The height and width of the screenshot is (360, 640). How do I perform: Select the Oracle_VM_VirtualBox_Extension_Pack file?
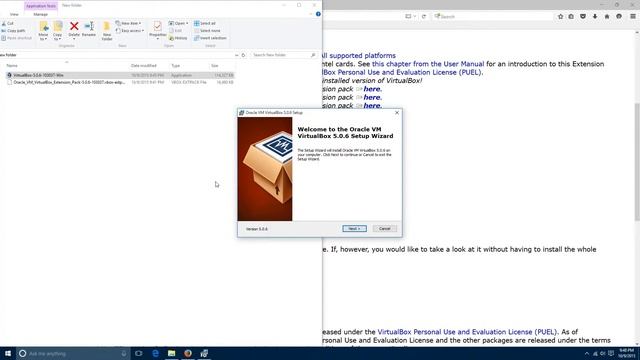[120, 82]
